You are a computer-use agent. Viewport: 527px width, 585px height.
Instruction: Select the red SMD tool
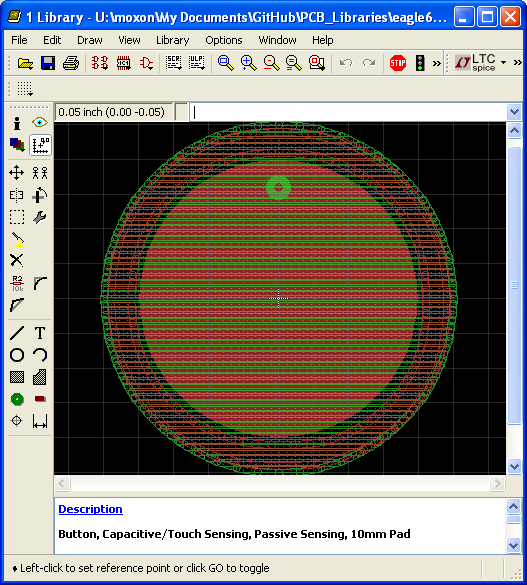[x=40, y=399]
